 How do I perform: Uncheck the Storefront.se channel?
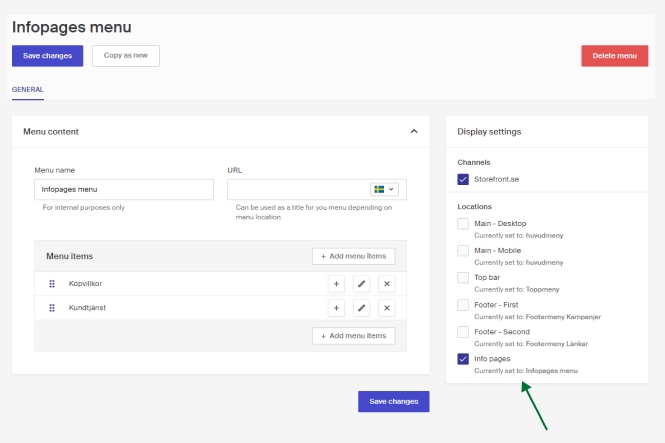point(463,180)
